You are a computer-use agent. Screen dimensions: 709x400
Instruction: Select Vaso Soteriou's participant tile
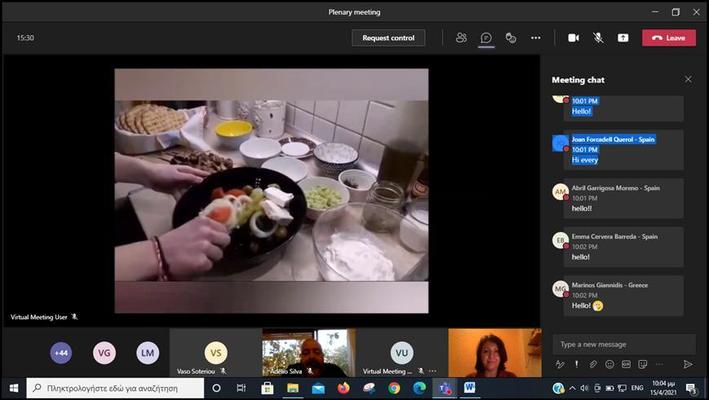point(215,353)
